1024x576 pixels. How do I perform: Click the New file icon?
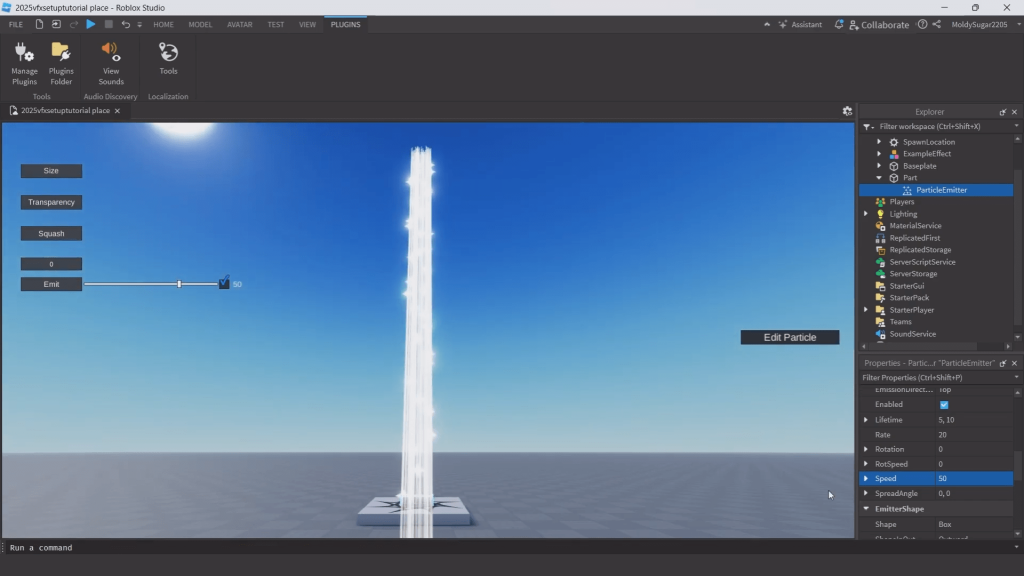(x=39, y=24)
